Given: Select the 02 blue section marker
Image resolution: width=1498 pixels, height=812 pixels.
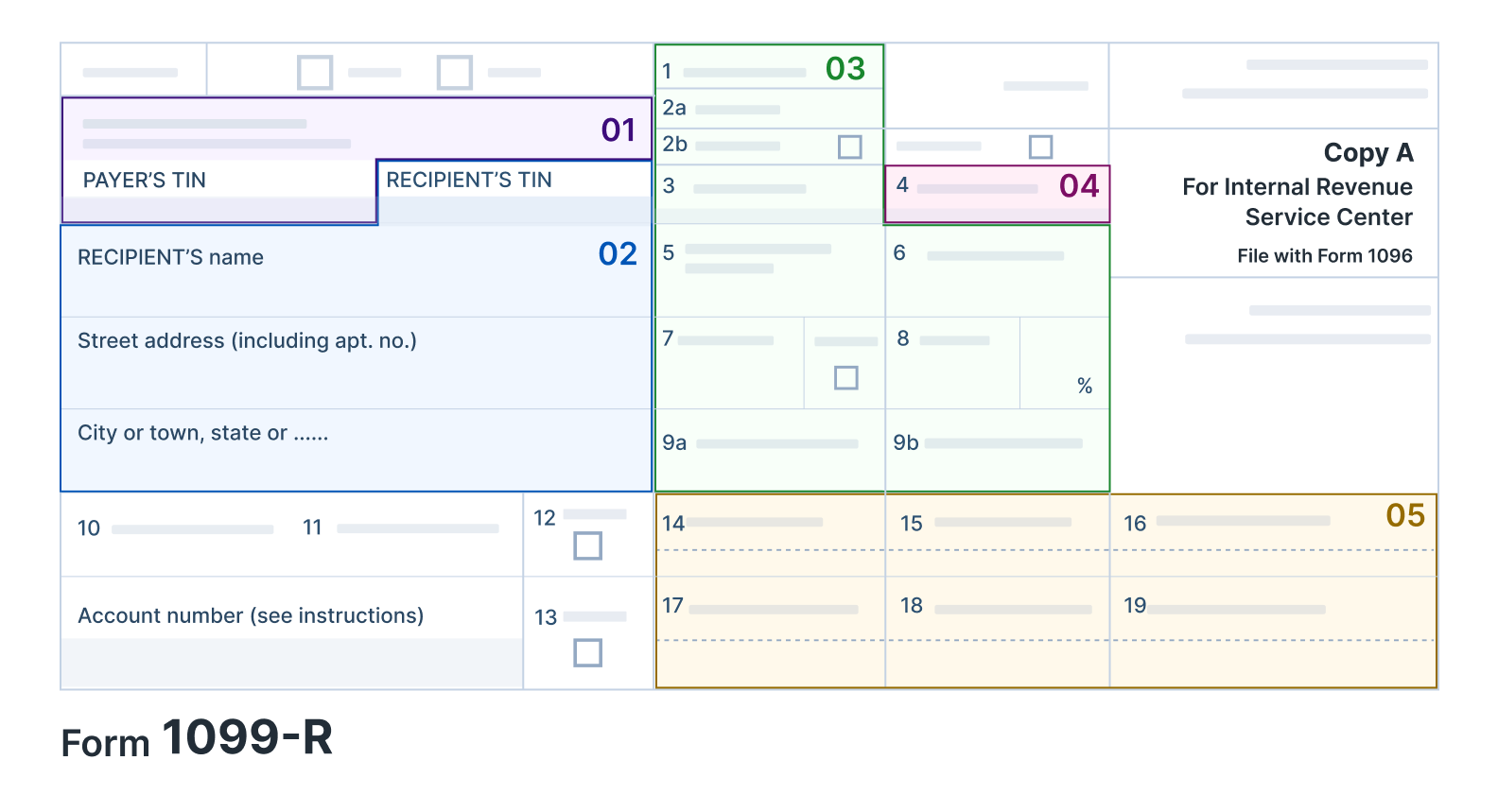Looking at the screenshot, I should pos(618,253).
